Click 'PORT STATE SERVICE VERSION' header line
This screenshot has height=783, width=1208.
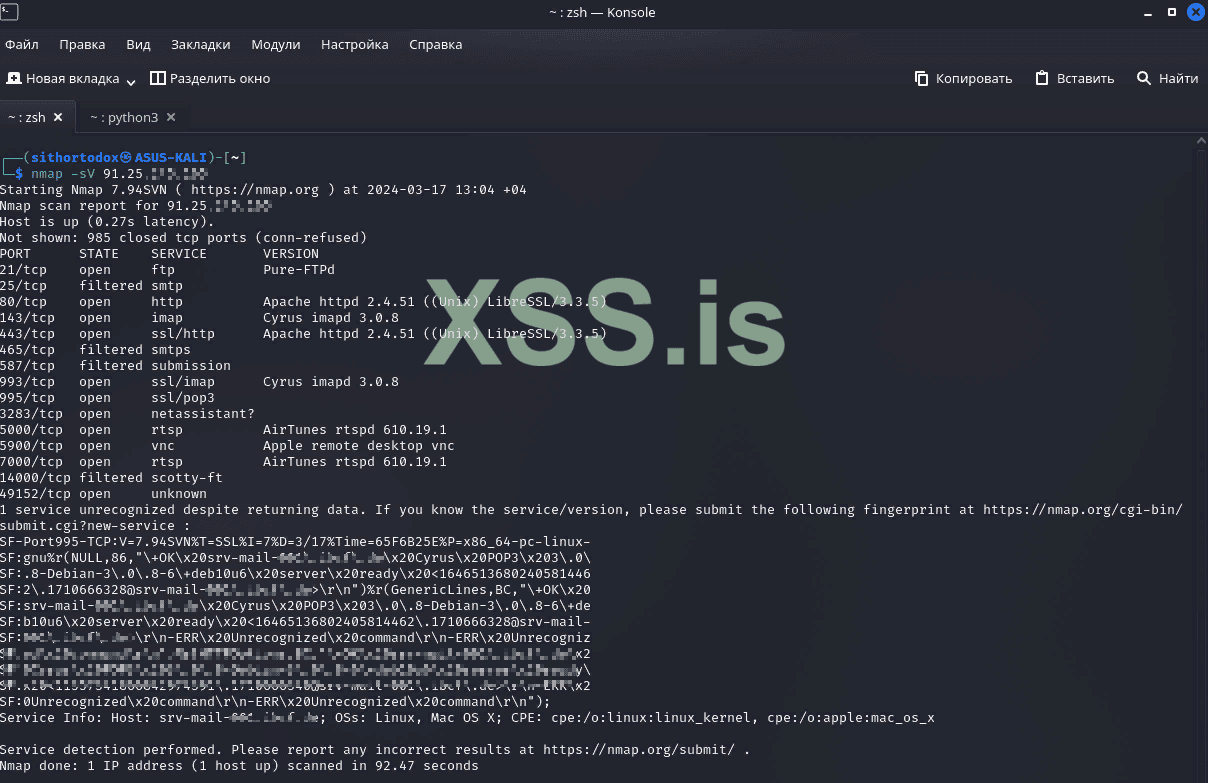tap(159, 254)
